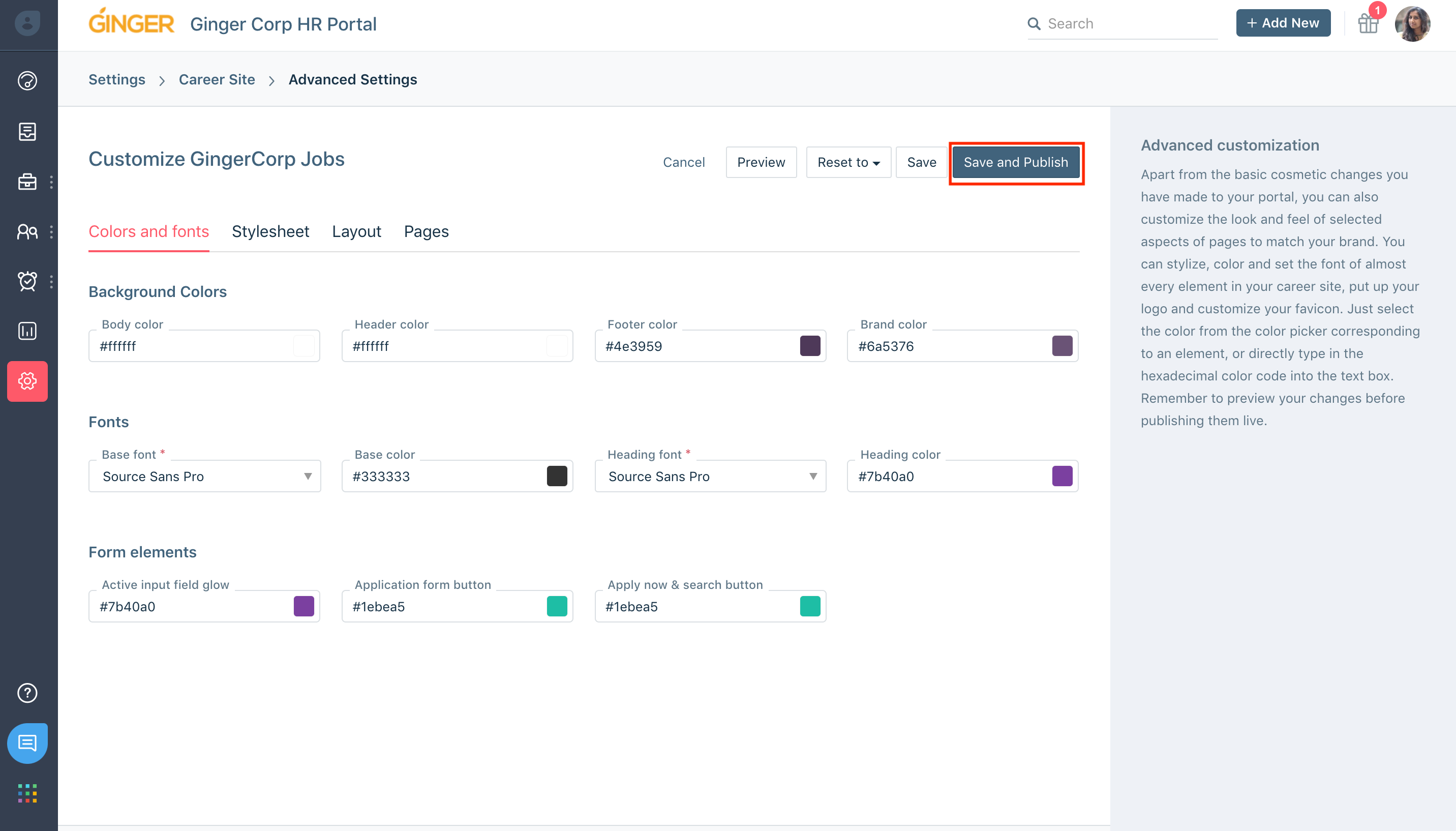Open the dashboard speedometer icon in sidebar
Screen dimensions: 1456x831
[x=27, y=81]
